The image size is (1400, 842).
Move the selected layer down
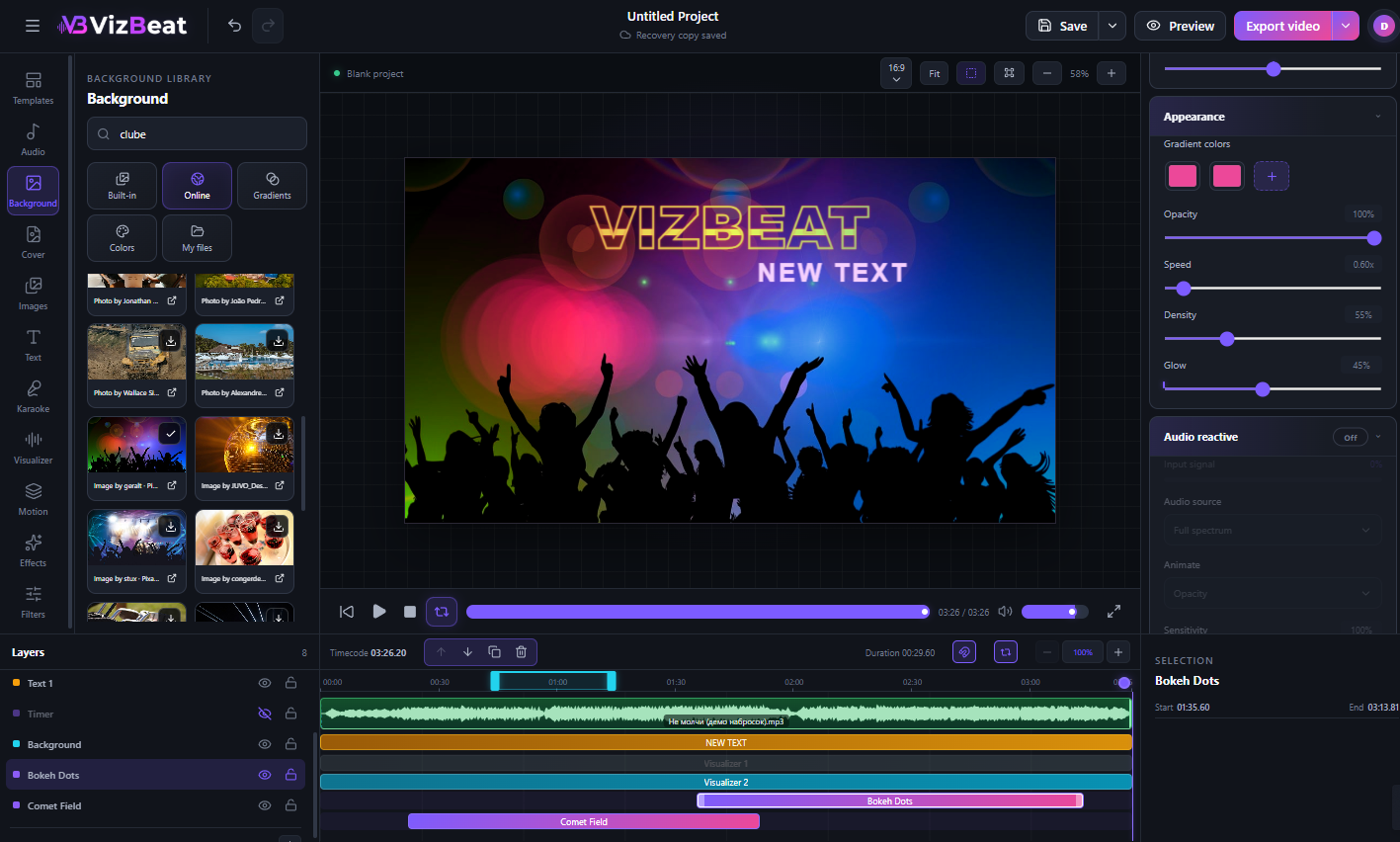(467, 652)
